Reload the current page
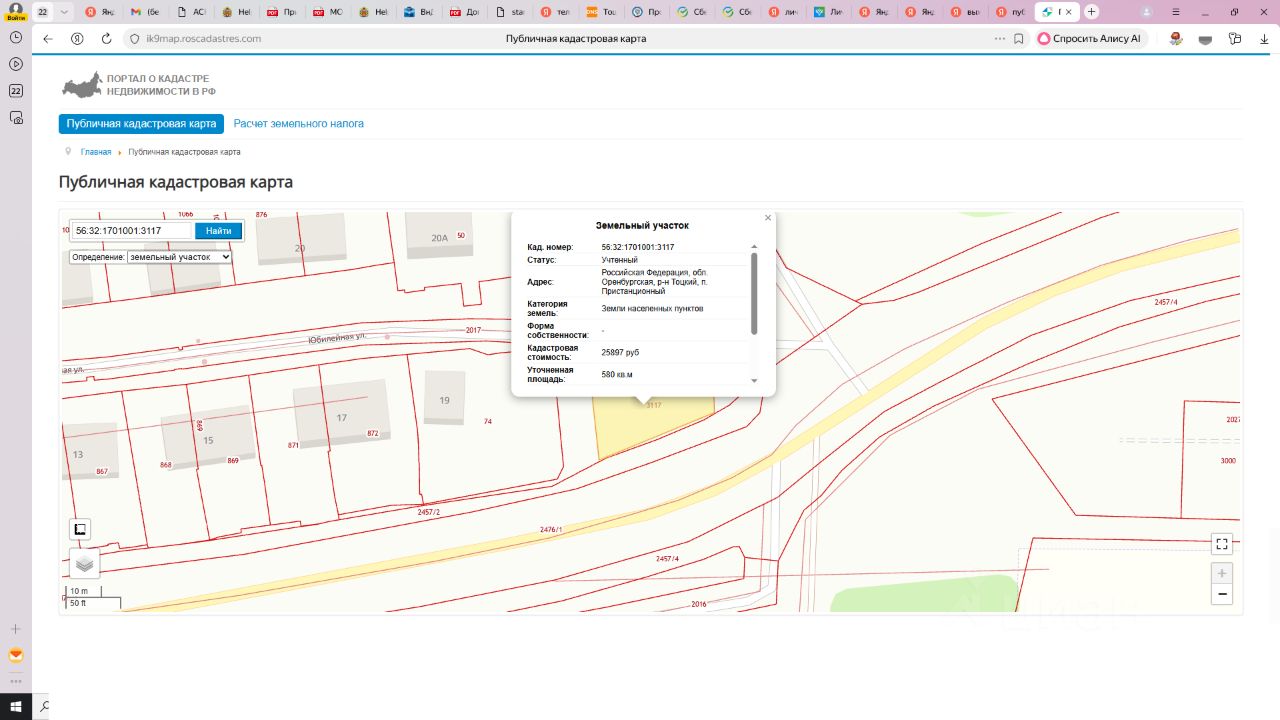The image size is (1280, 720). pyautogui.click(x=106, y=38)
